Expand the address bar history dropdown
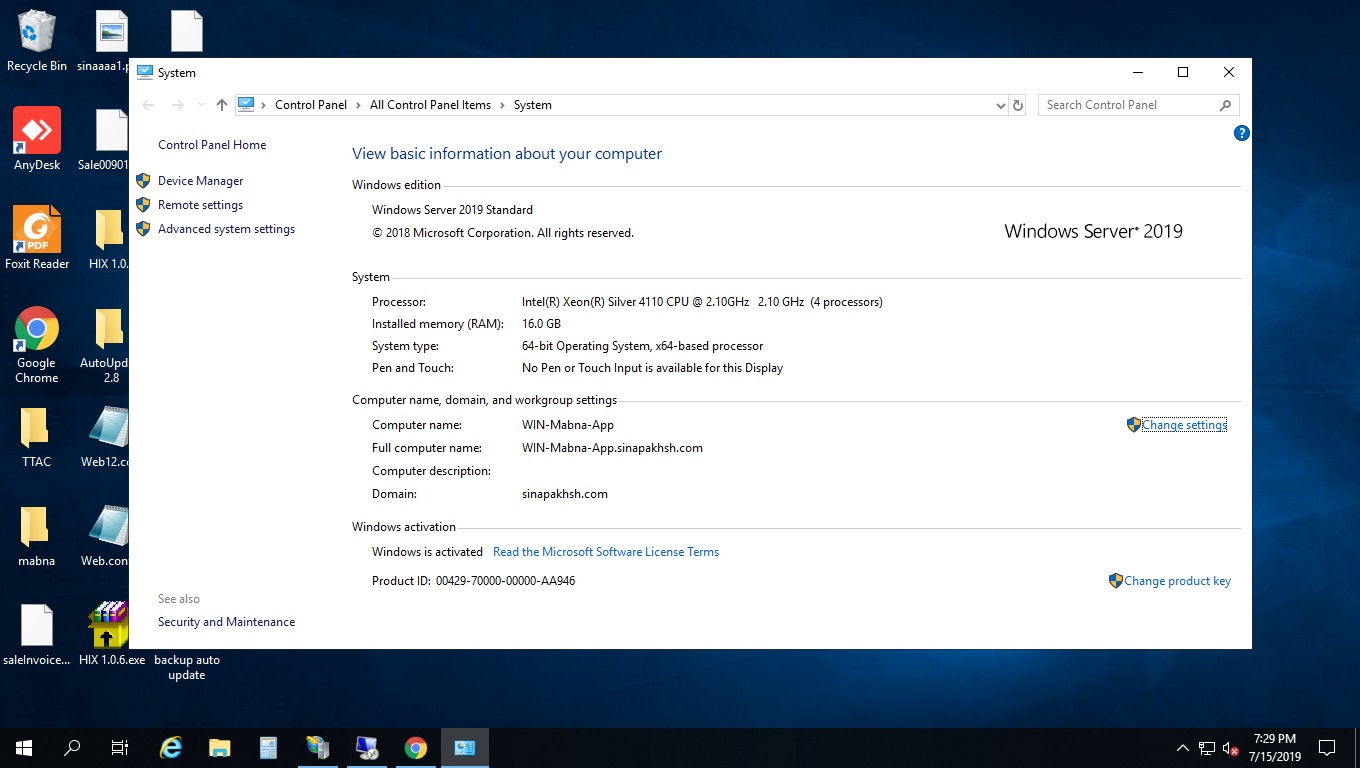This screenshot has height=768, width=1360. (1000, 105)
